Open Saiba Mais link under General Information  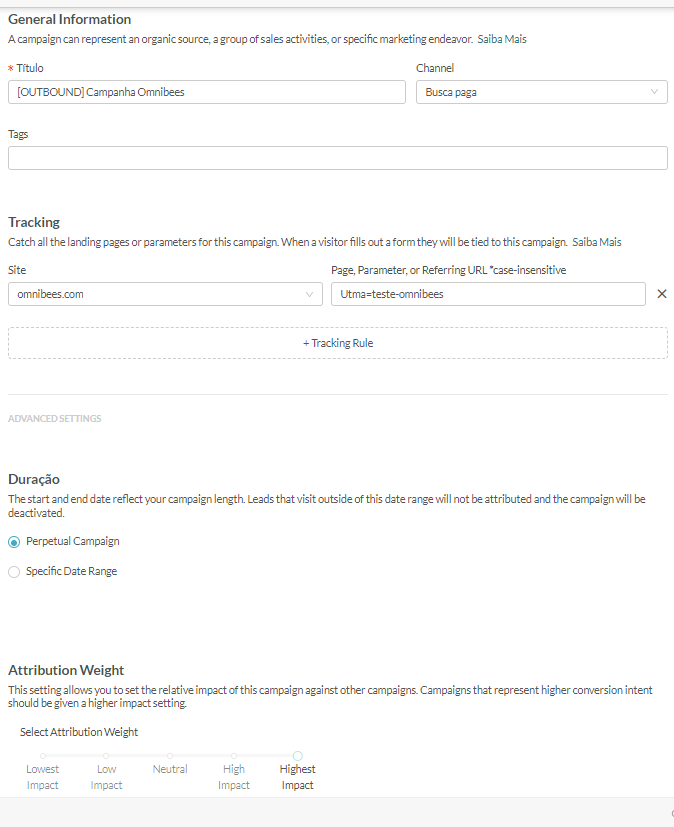501,39
